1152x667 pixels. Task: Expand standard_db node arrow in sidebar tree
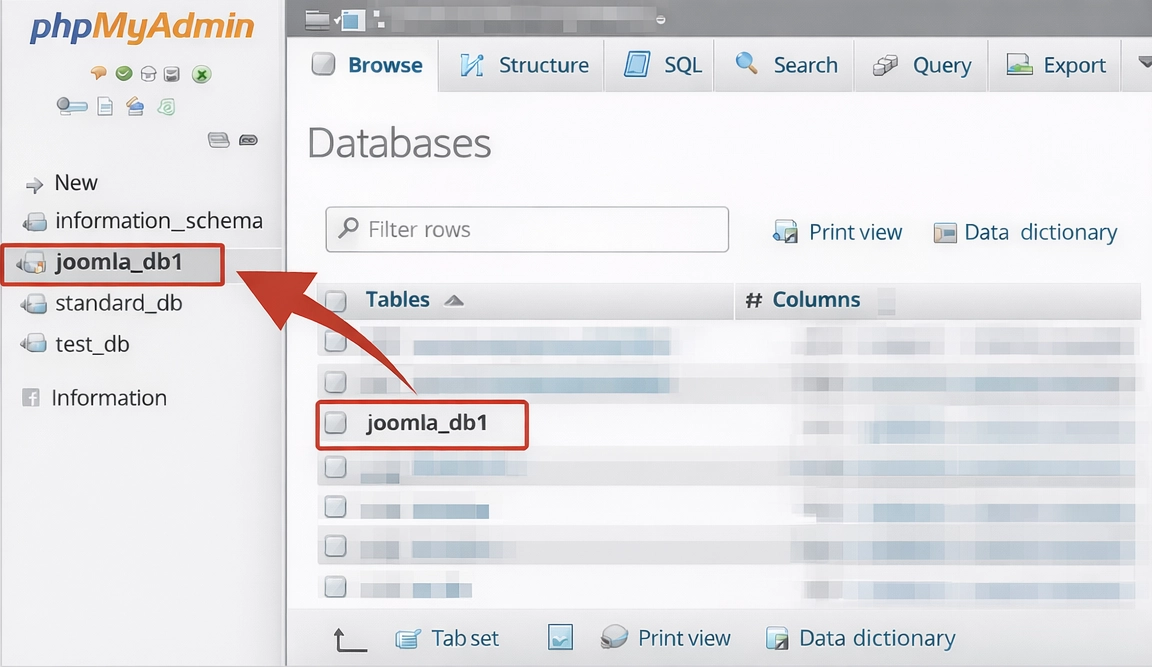click(x=23, y=303)
